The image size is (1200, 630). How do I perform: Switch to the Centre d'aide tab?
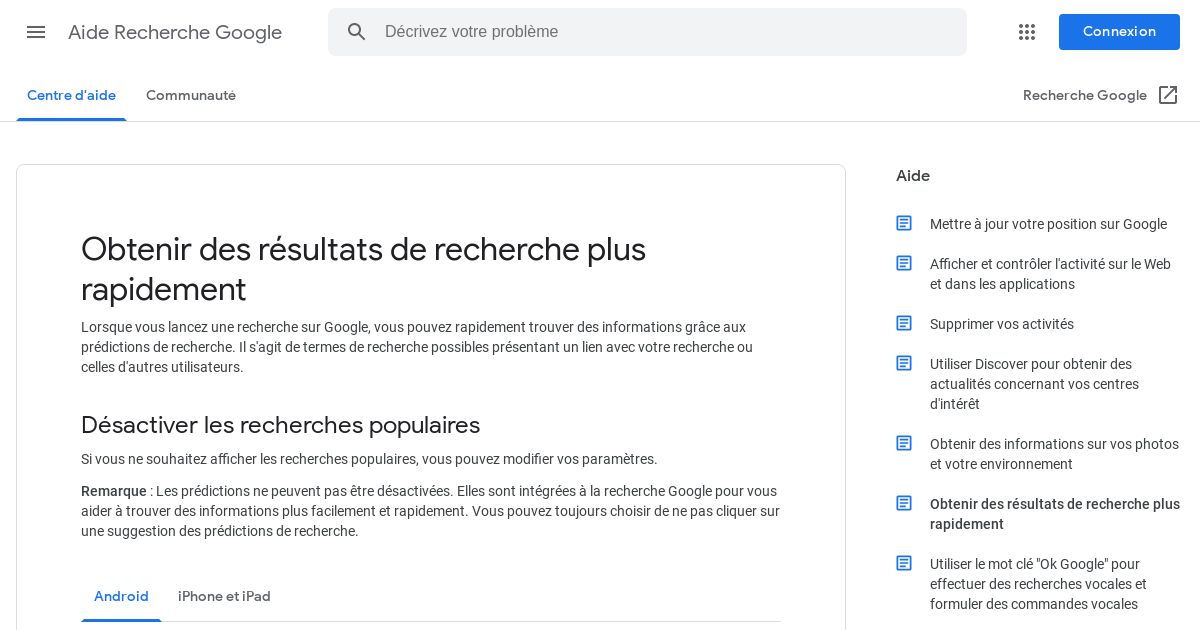[71, 96]
